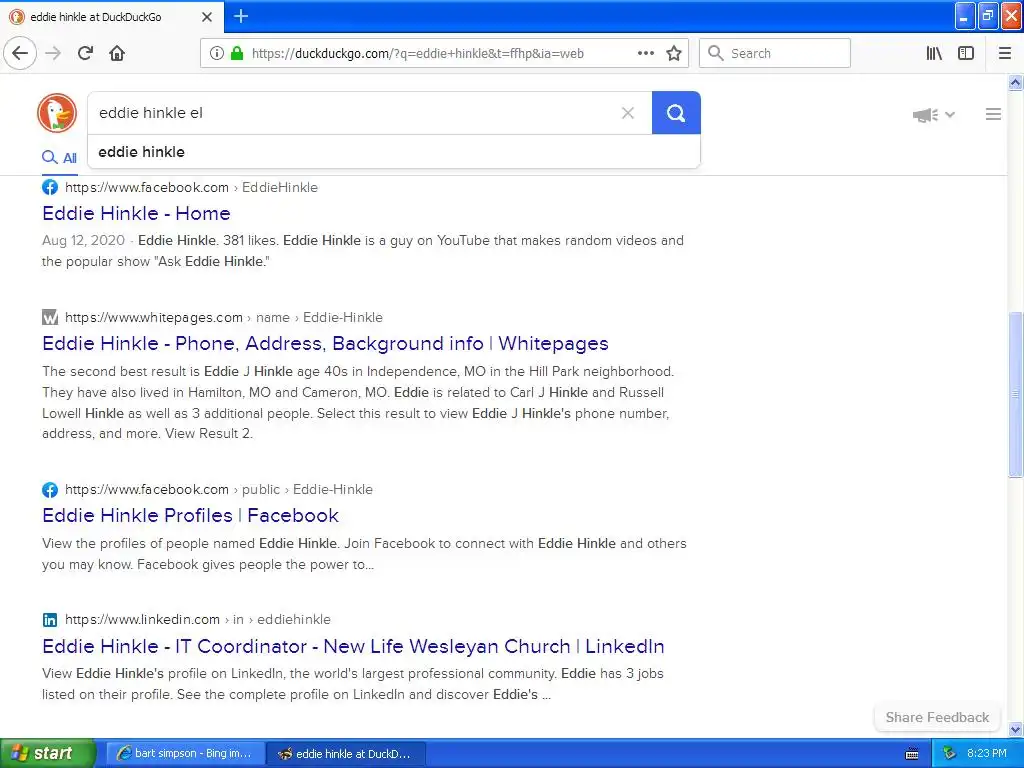Click the green padlock security icon

(x=236, y=53)
